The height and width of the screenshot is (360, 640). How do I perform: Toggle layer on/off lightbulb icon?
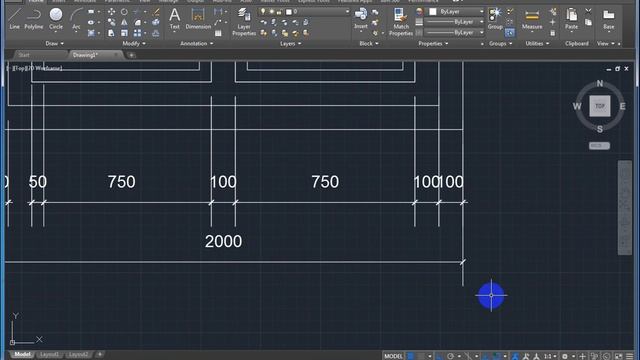pyautogui.click(x=263, y=12)
